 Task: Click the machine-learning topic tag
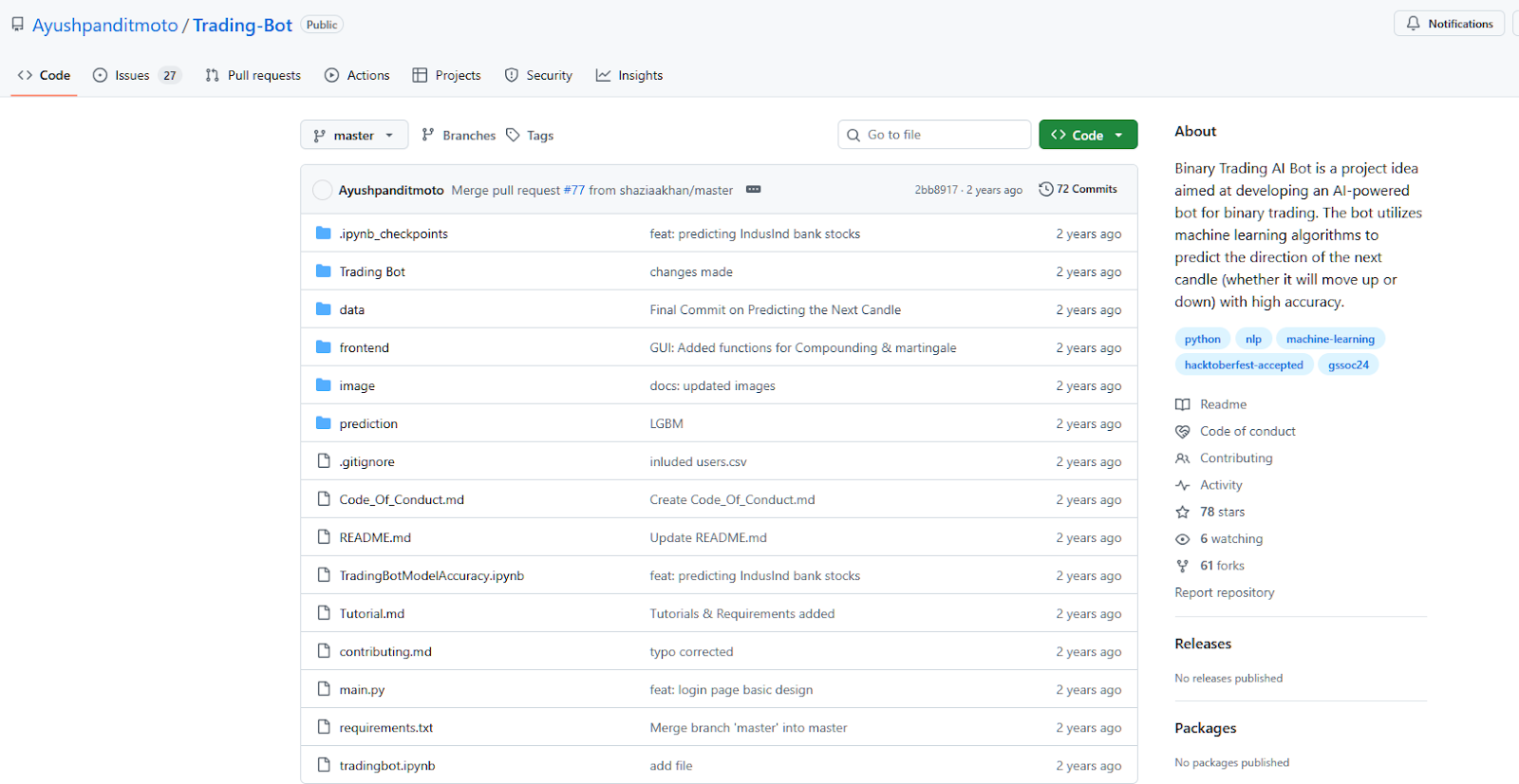click(x=1329, y=339)
